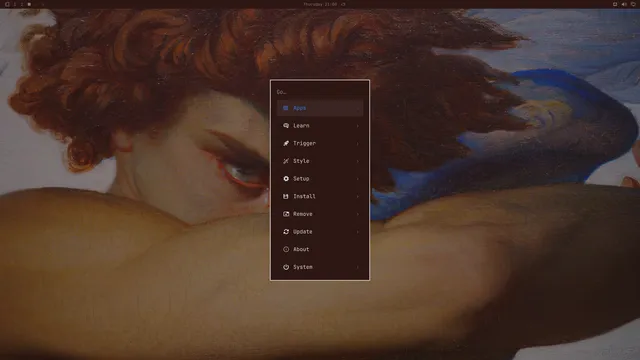The width and height of the screenshot is (640, 360).
Task: Expand the Learn submenu chevron
Action: coord(358,126)
